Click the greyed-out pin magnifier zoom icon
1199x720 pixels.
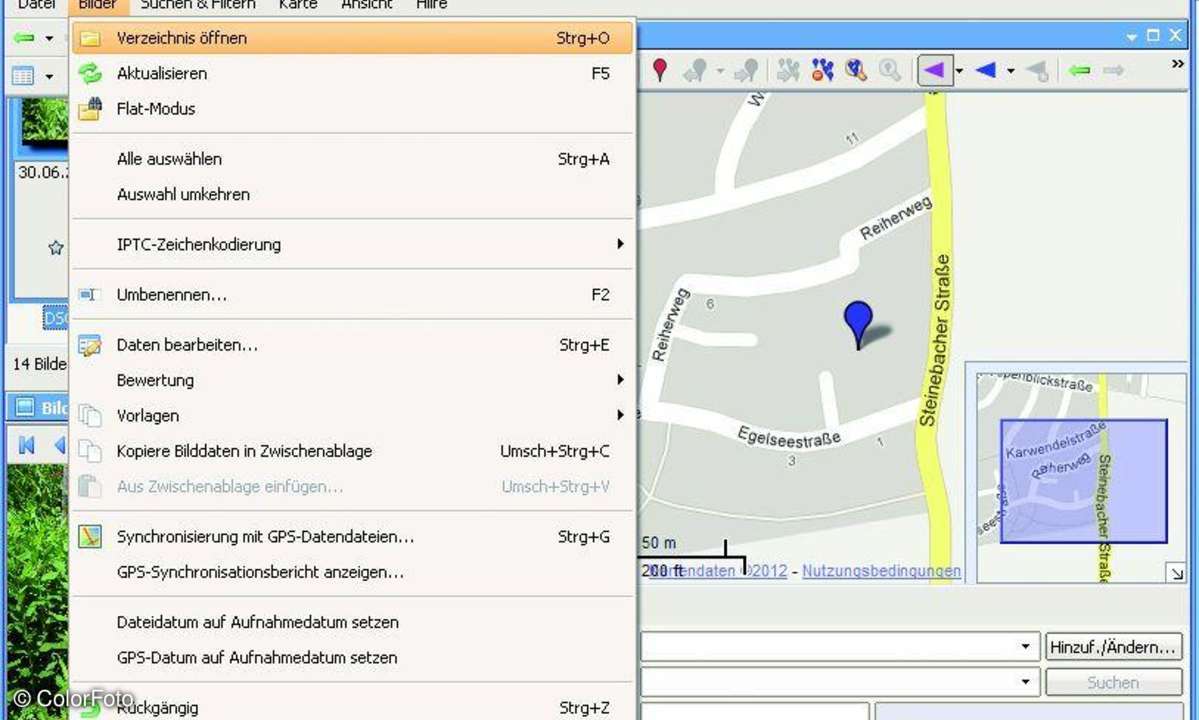click(889, 70)
